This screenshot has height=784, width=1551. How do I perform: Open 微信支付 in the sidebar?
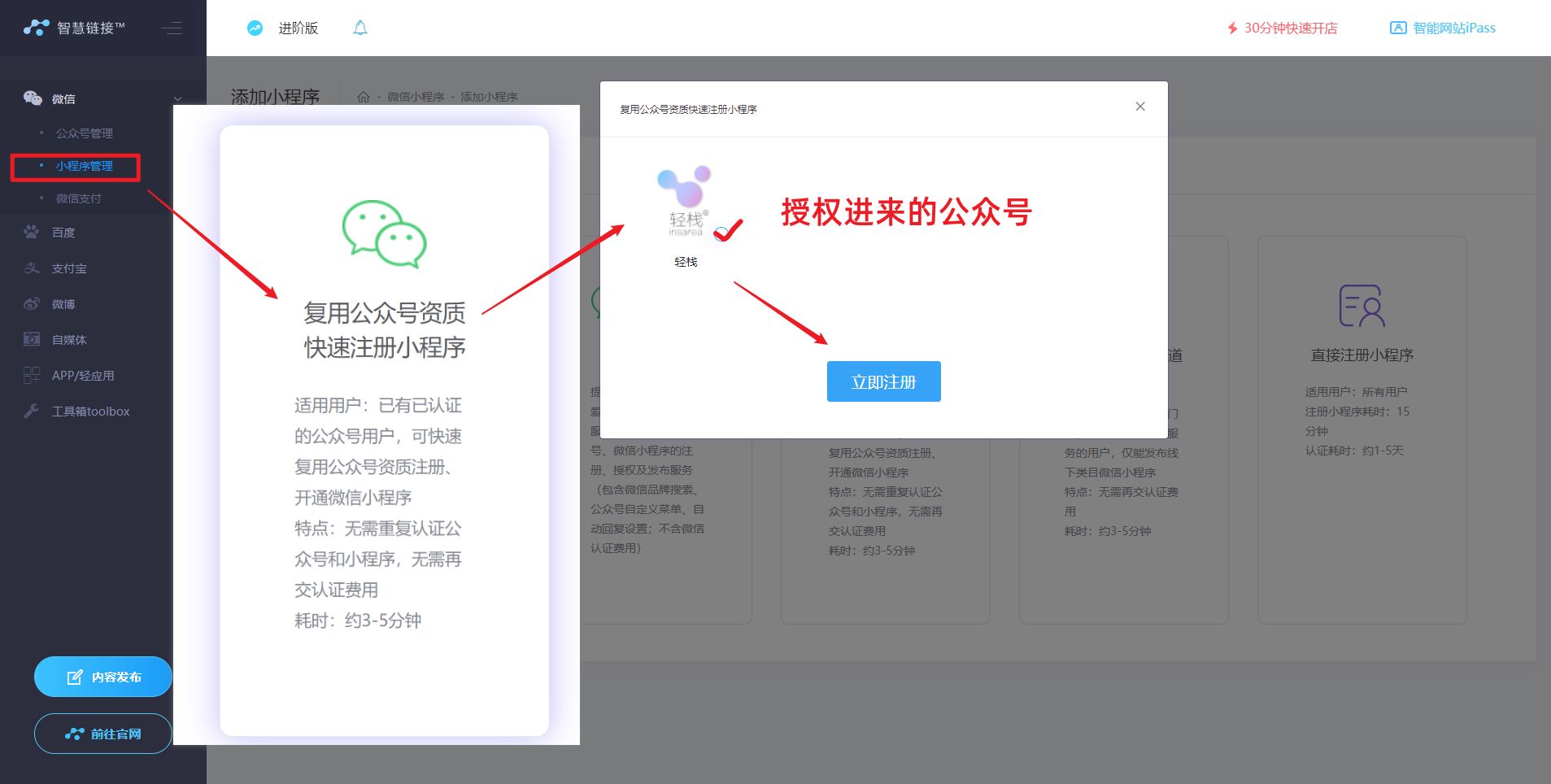click(x=79, y=198)
